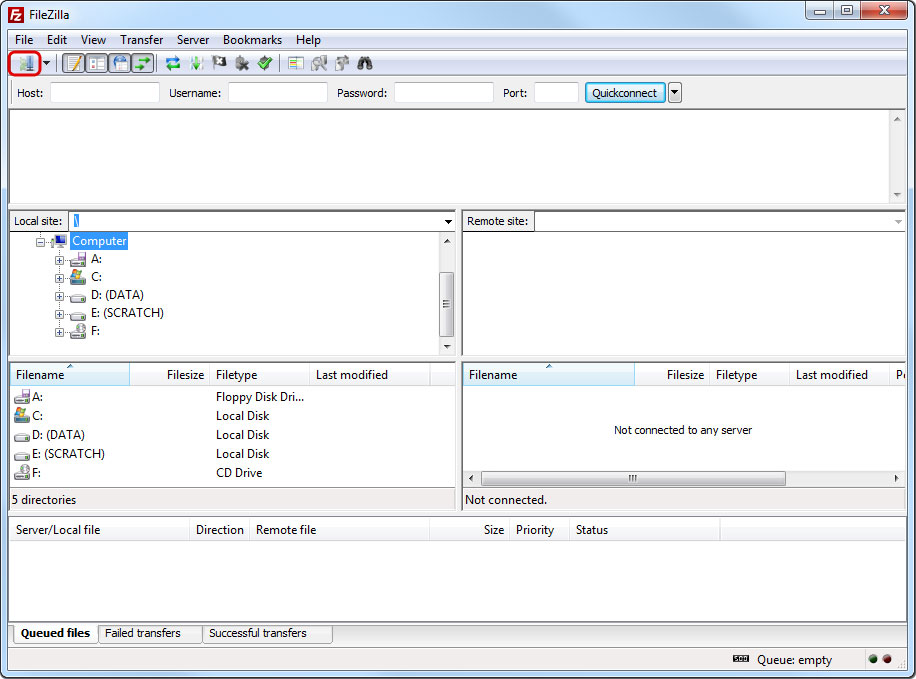Click the Refresh file lists icon
The height and width of the screenshot is (679, 916).
point(173,63)
